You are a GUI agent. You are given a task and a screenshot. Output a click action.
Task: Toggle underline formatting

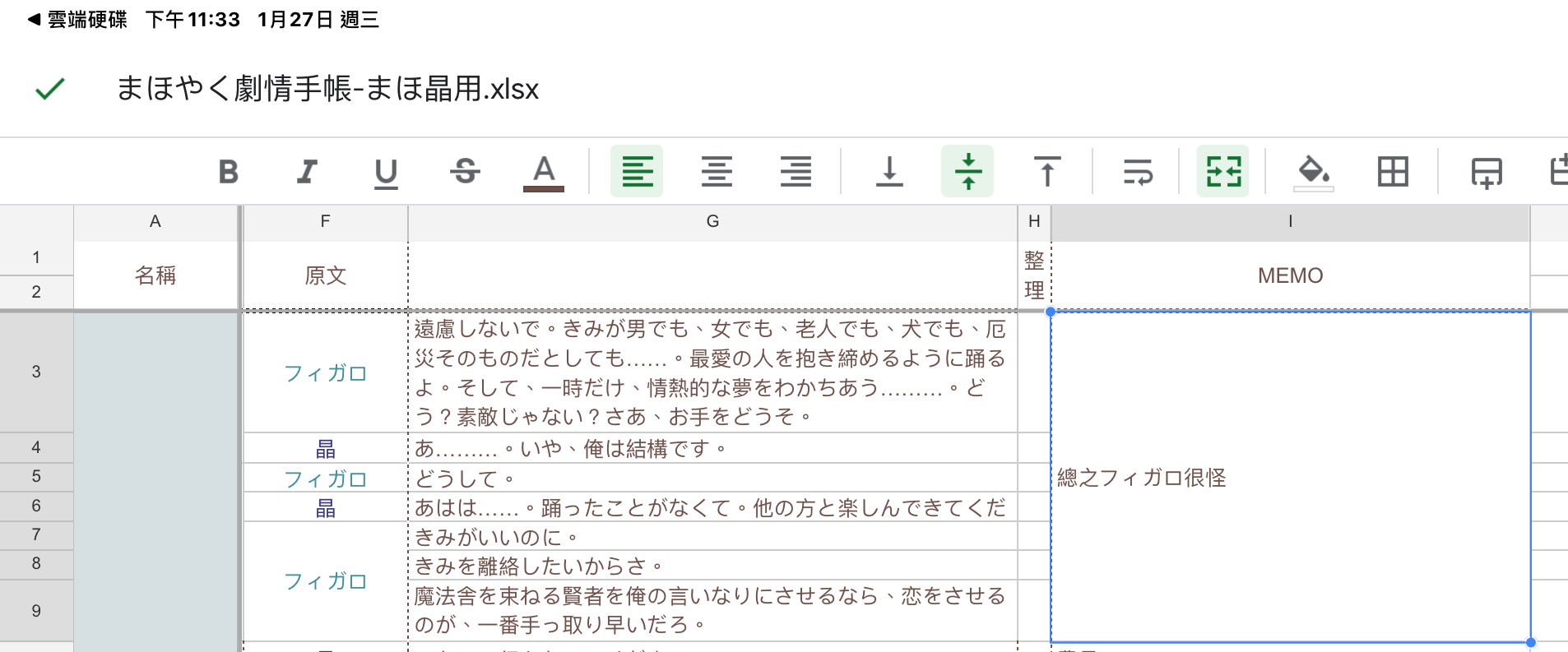coord(386,172)
